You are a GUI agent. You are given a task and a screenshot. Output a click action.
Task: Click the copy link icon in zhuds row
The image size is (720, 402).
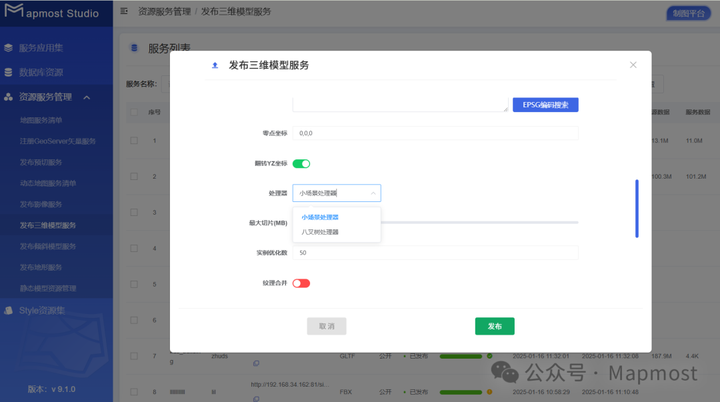(256, 363)
